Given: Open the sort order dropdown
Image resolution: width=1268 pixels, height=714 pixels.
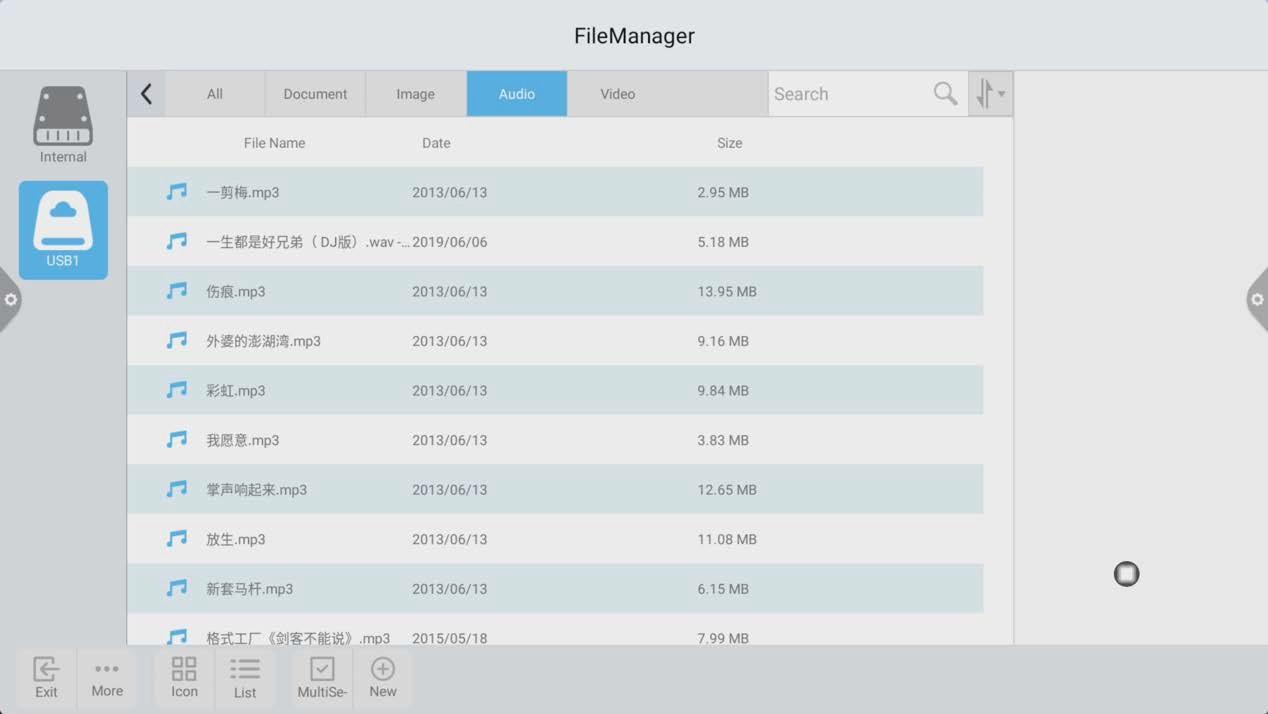Looking at the screenshot, I should [x=990, y=94].
